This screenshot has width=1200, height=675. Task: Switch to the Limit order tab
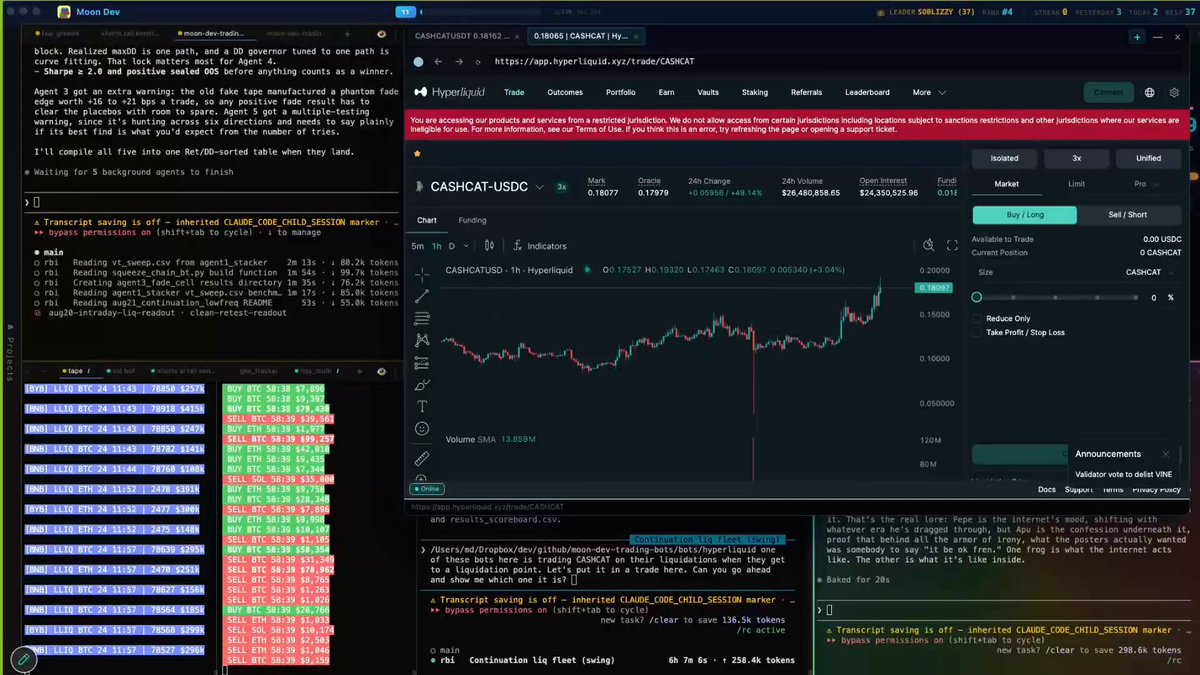(1076, 184)
